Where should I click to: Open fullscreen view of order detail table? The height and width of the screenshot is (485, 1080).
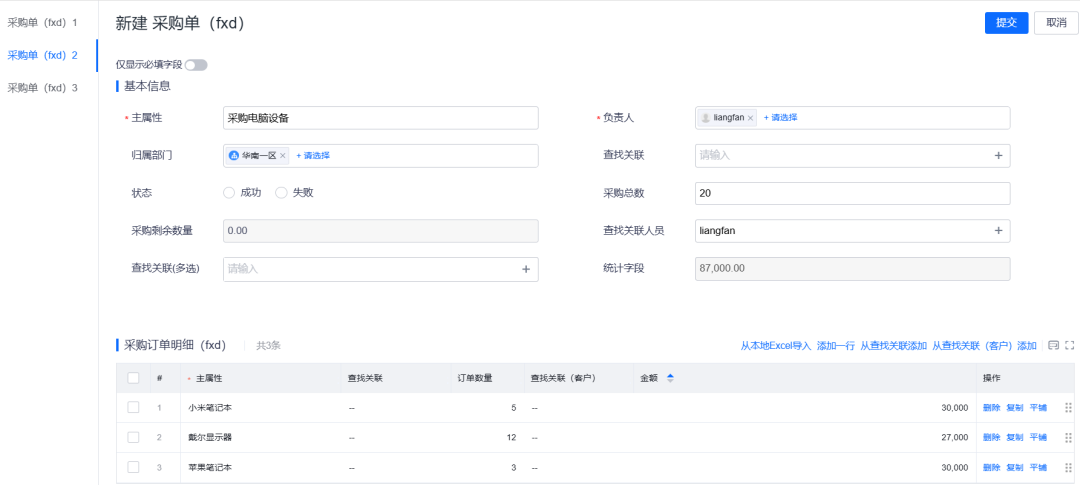[1069, 345]
